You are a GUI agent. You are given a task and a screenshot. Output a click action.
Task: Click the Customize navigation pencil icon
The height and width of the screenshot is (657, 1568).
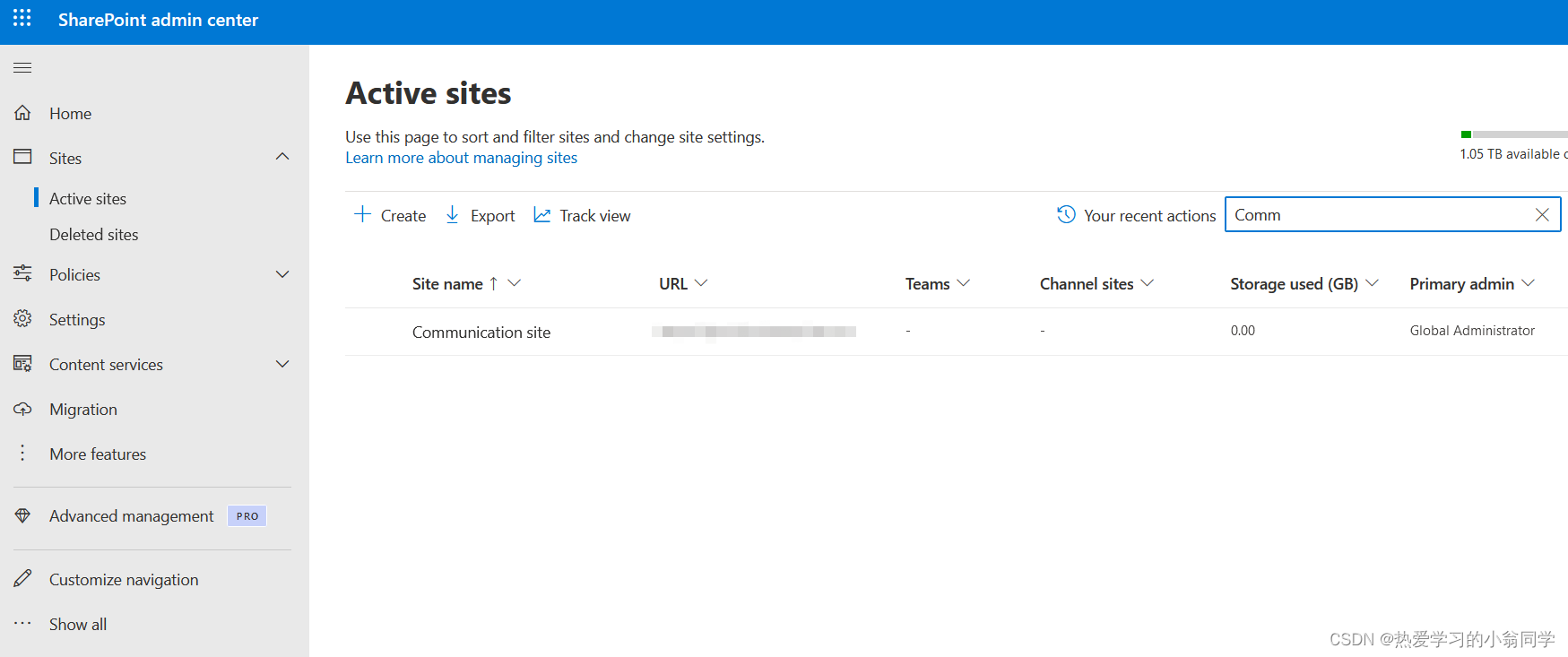click(22, 578)
